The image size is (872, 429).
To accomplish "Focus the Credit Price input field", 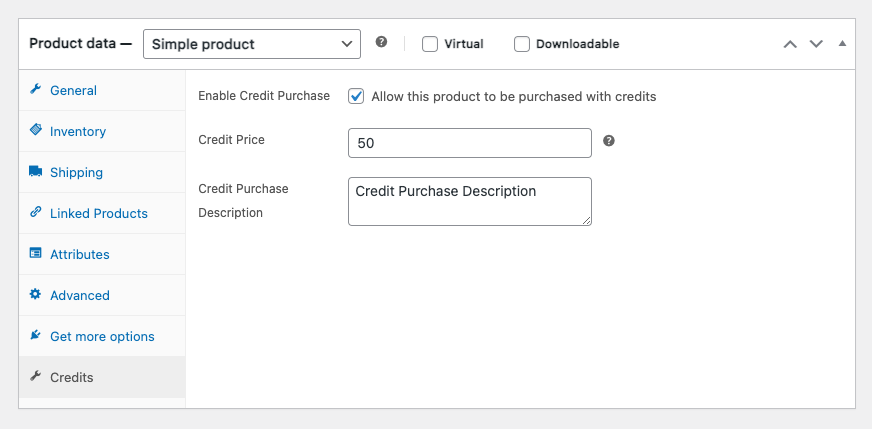I will click(x=469, y=143).
